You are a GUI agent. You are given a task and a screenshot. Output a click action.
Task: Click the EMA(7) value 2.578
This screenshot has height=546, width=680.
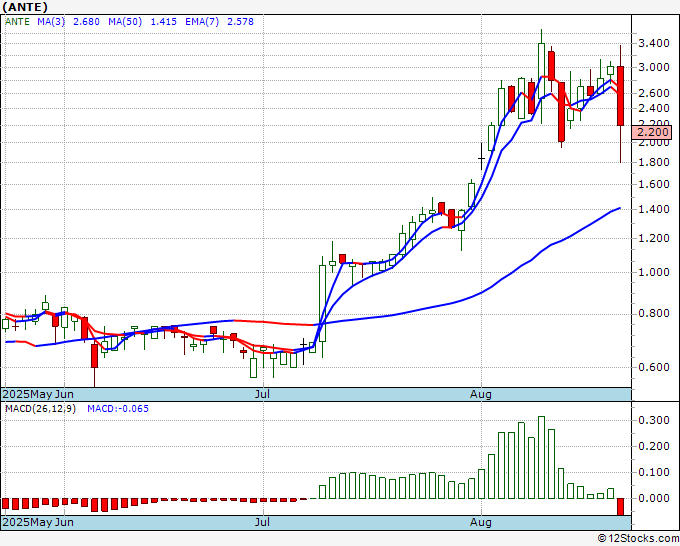click(240, 22)
